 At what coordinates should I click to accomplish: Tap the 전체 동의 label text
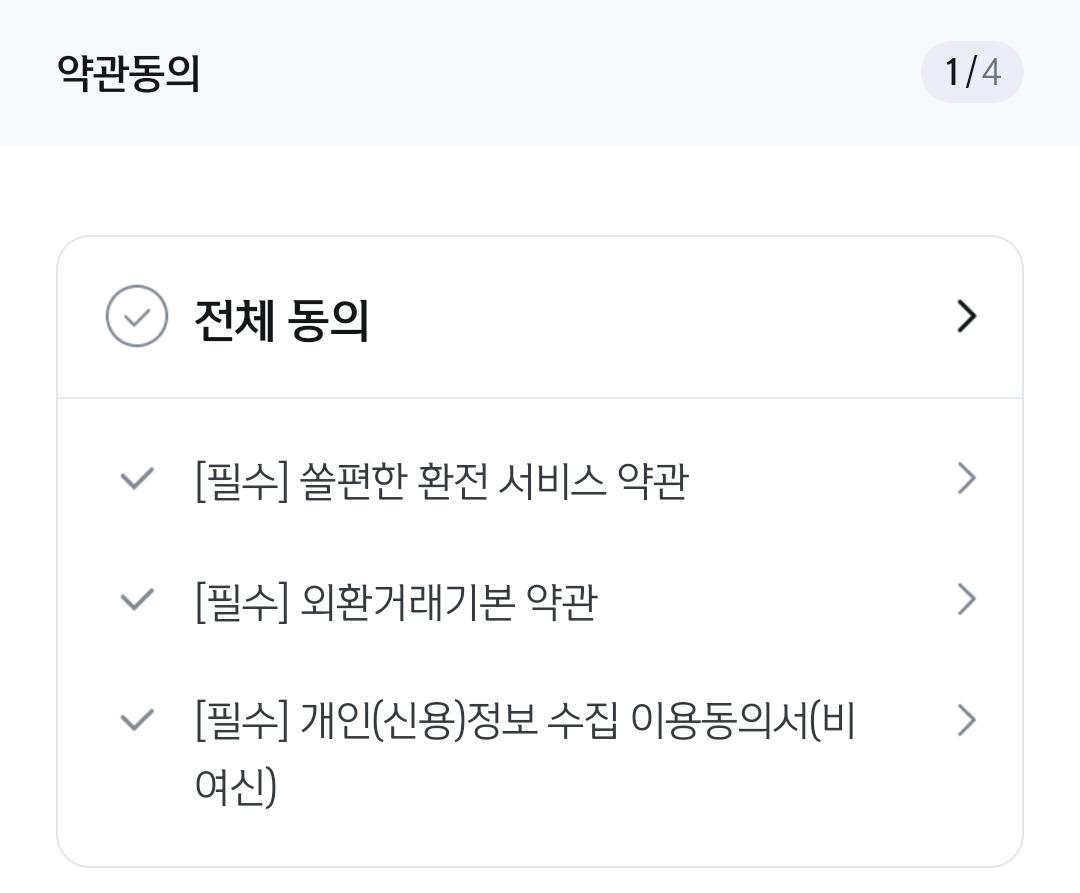click(x=280, y=316)
